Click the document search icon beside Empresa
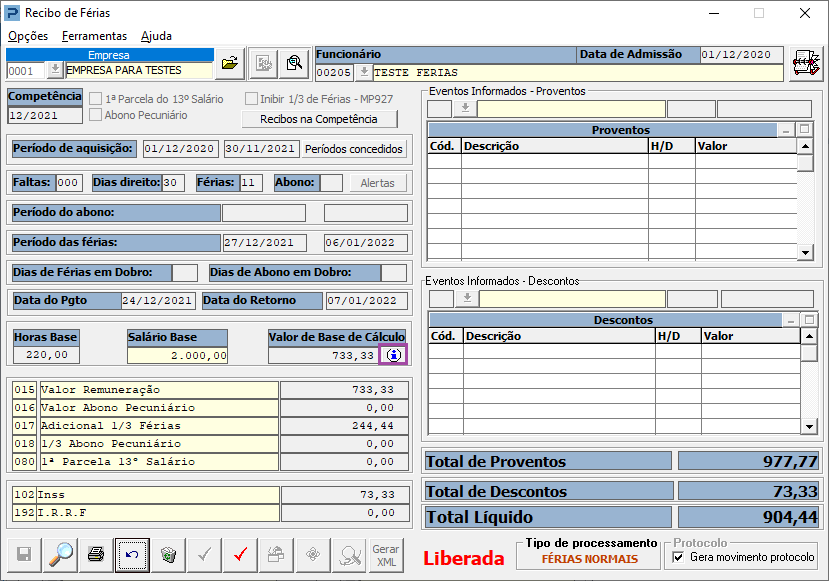The image size is (829, 581). [294, 63]
